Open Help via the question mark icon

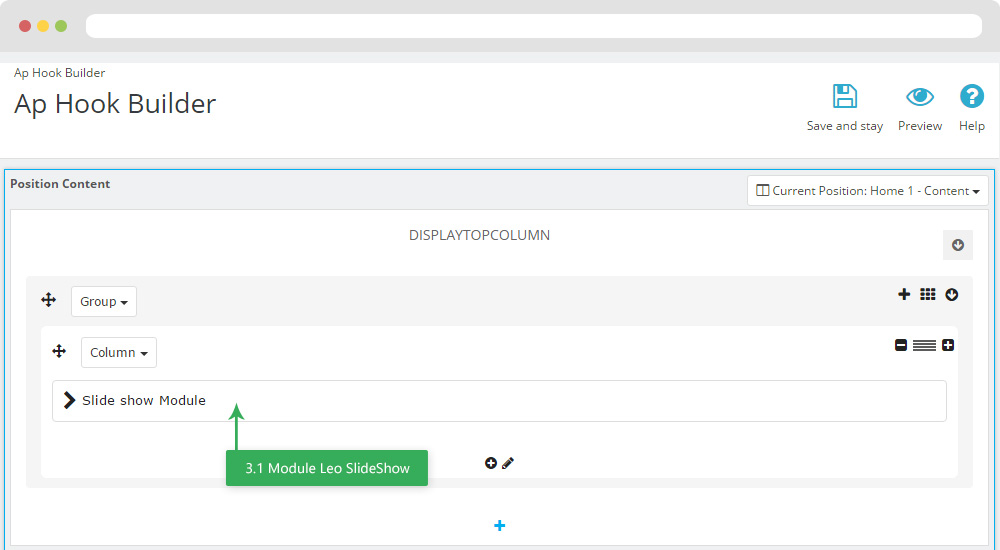[971, 96]
